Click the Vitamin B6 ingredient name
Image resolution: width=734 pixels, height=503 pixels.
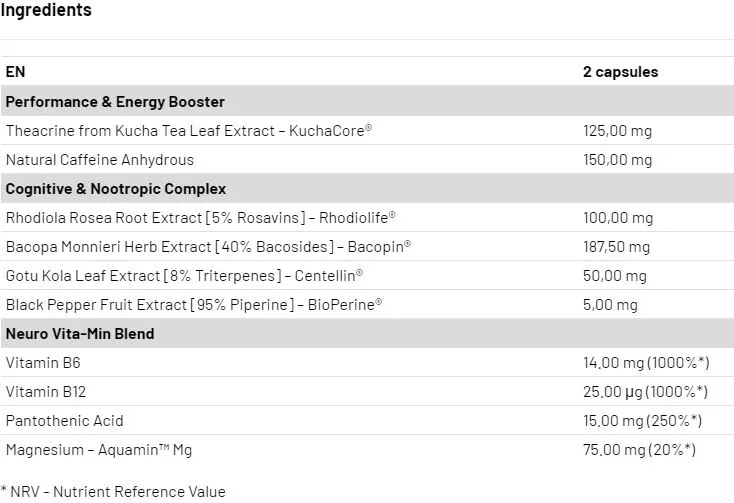click(x=43, y=363)
